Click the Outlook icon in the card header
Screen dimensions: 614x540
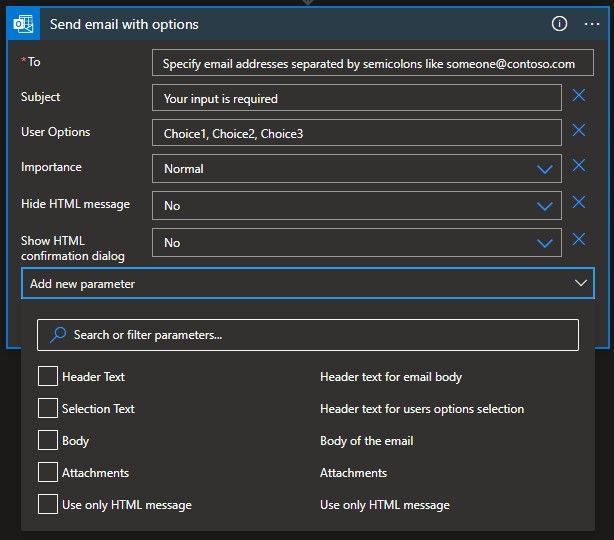(25, 24)
